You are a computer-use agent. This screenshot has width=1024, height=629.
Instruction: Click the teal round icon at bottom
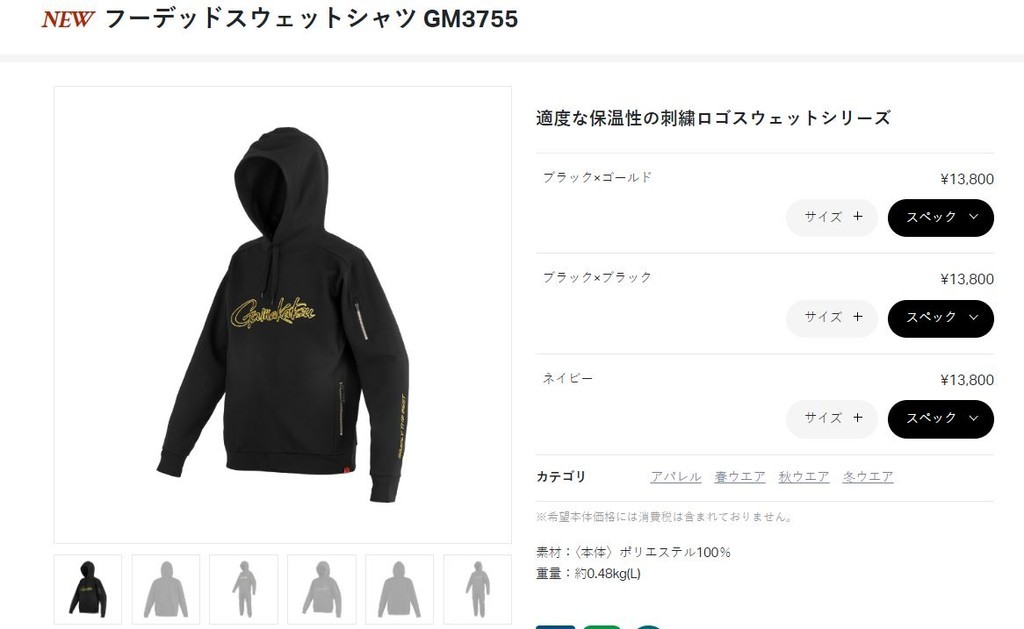pyautogui.click(x=648, y=627)
